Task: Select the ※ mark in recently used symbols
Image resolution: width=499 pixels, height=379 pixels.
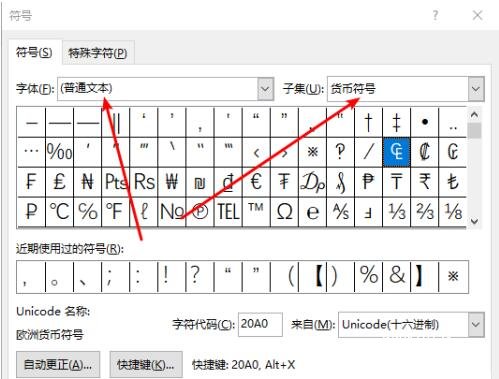Action: (x=453, y=276)
